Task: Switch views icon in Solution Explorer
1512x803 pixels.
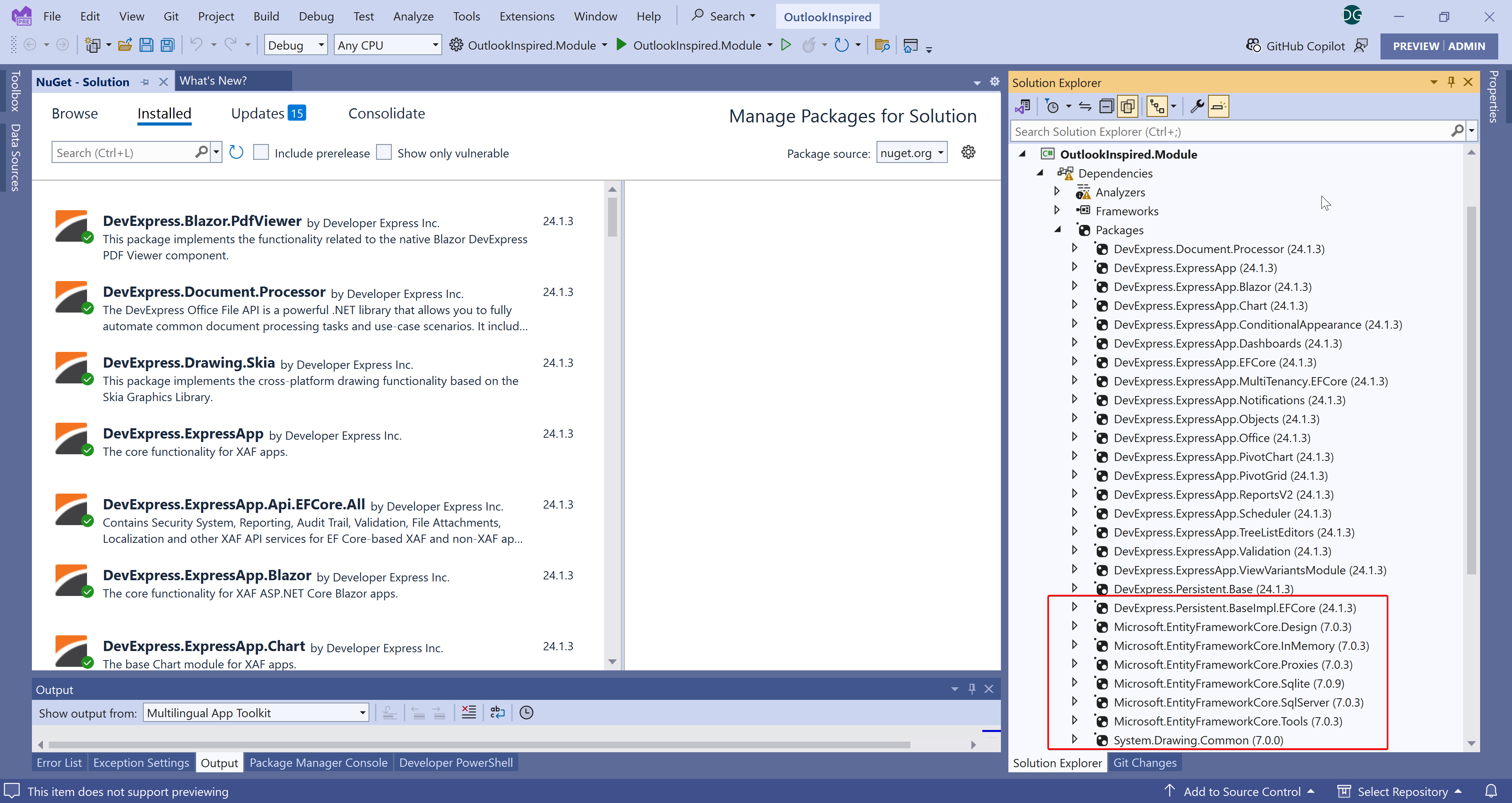Action: 1023,106
